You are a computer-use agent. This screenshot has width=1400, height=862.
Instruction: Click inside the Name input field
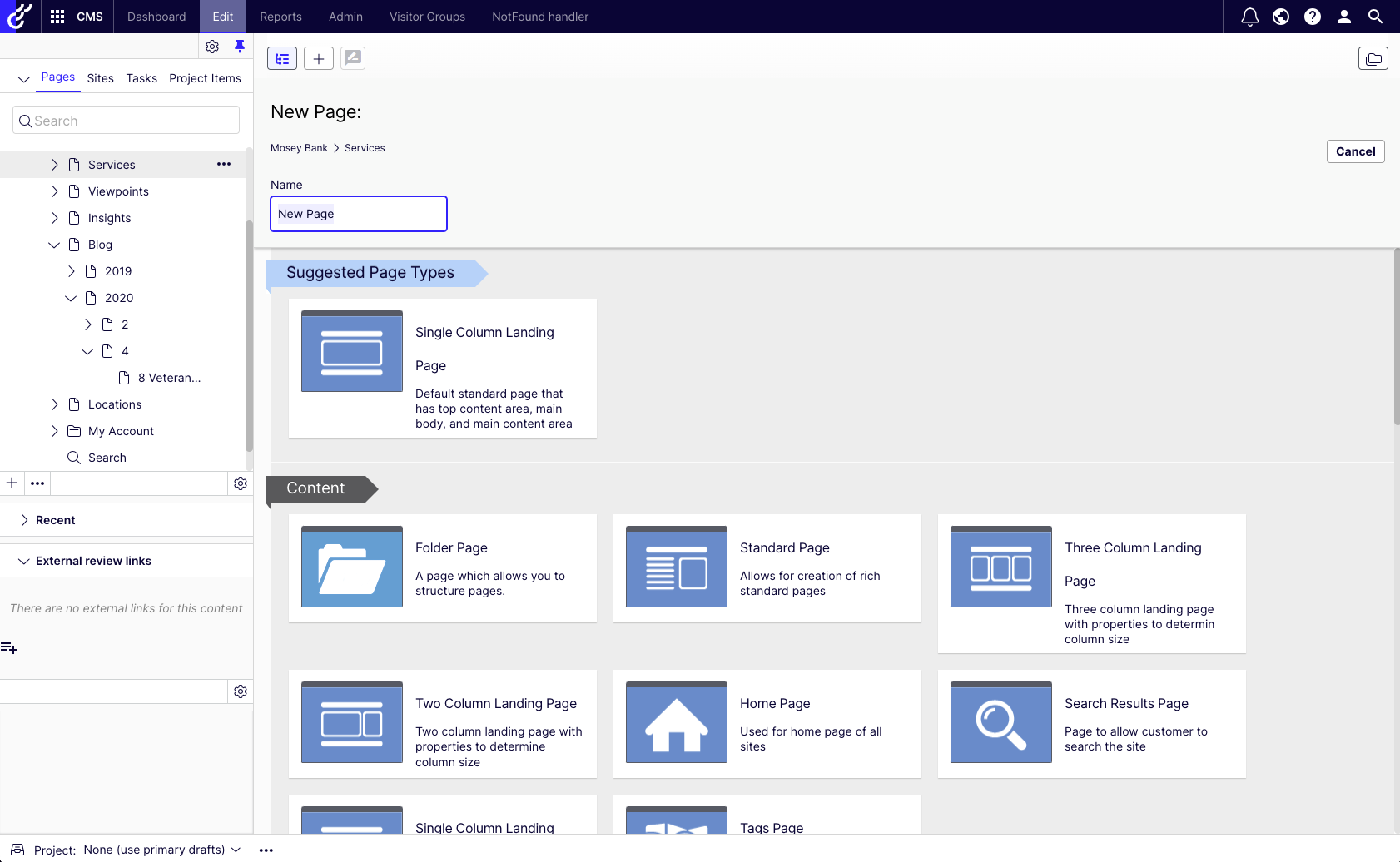[x=358, y=214]
